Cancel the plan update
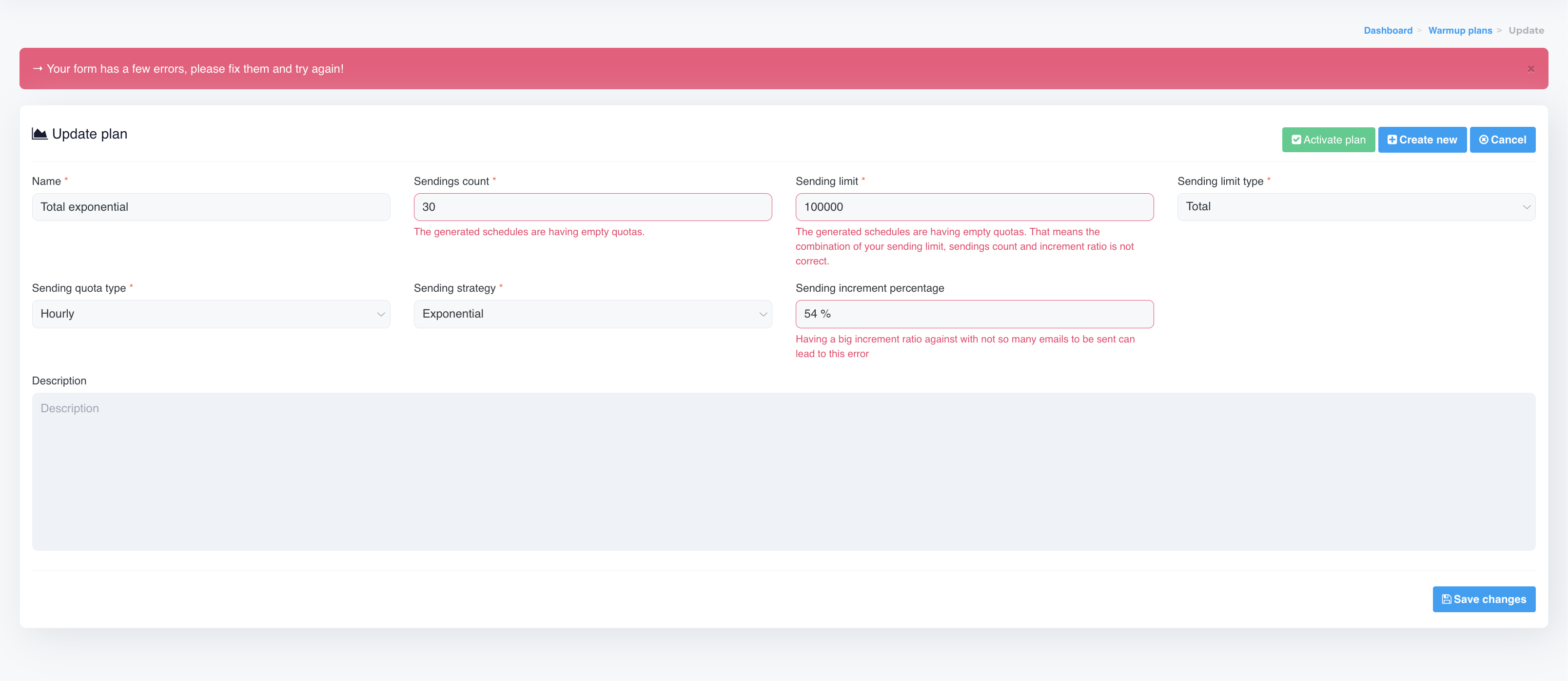 click(x=1502, y=140)
